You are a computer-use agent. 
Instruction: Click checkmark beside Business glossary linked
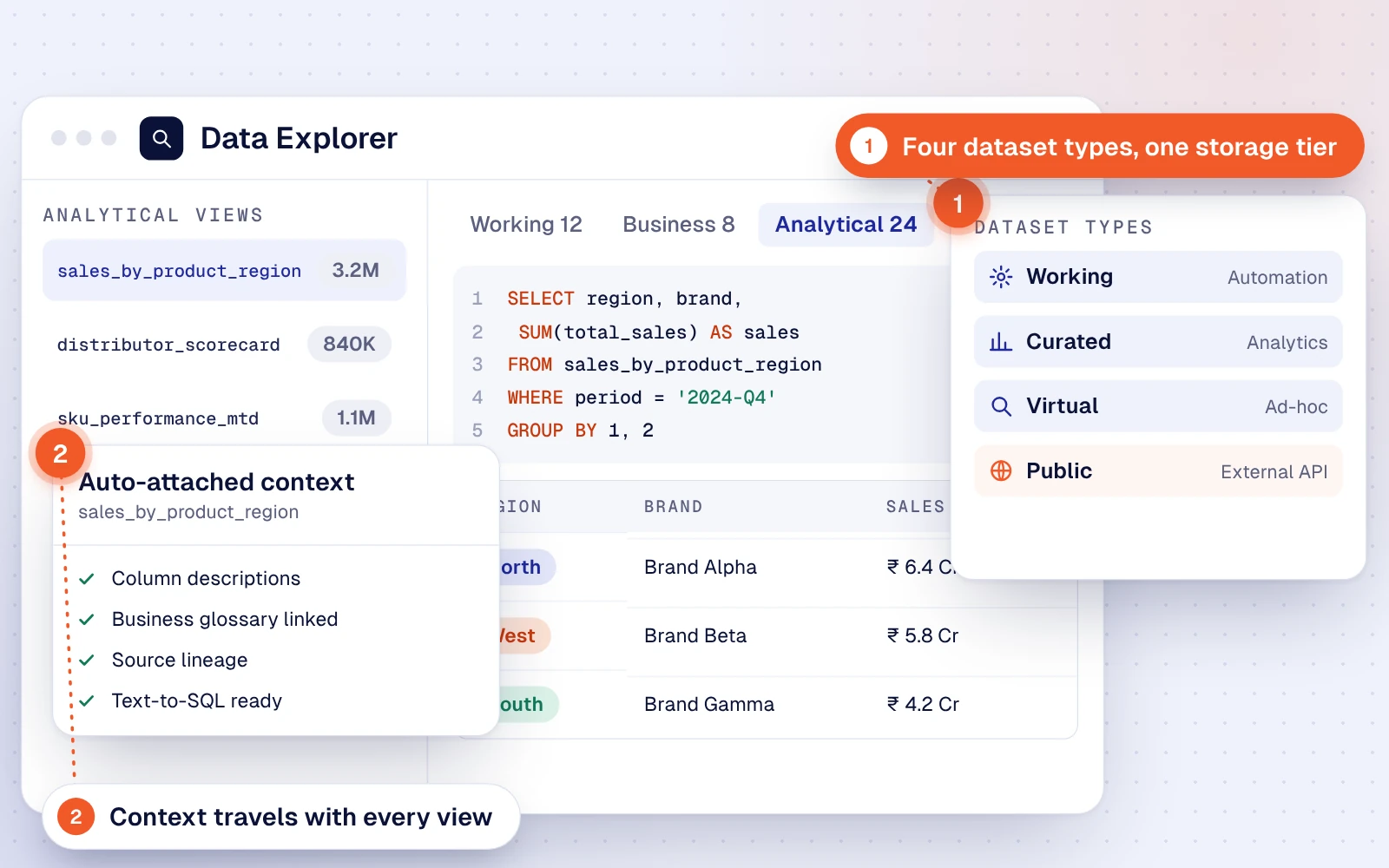[x=87, y=620]
